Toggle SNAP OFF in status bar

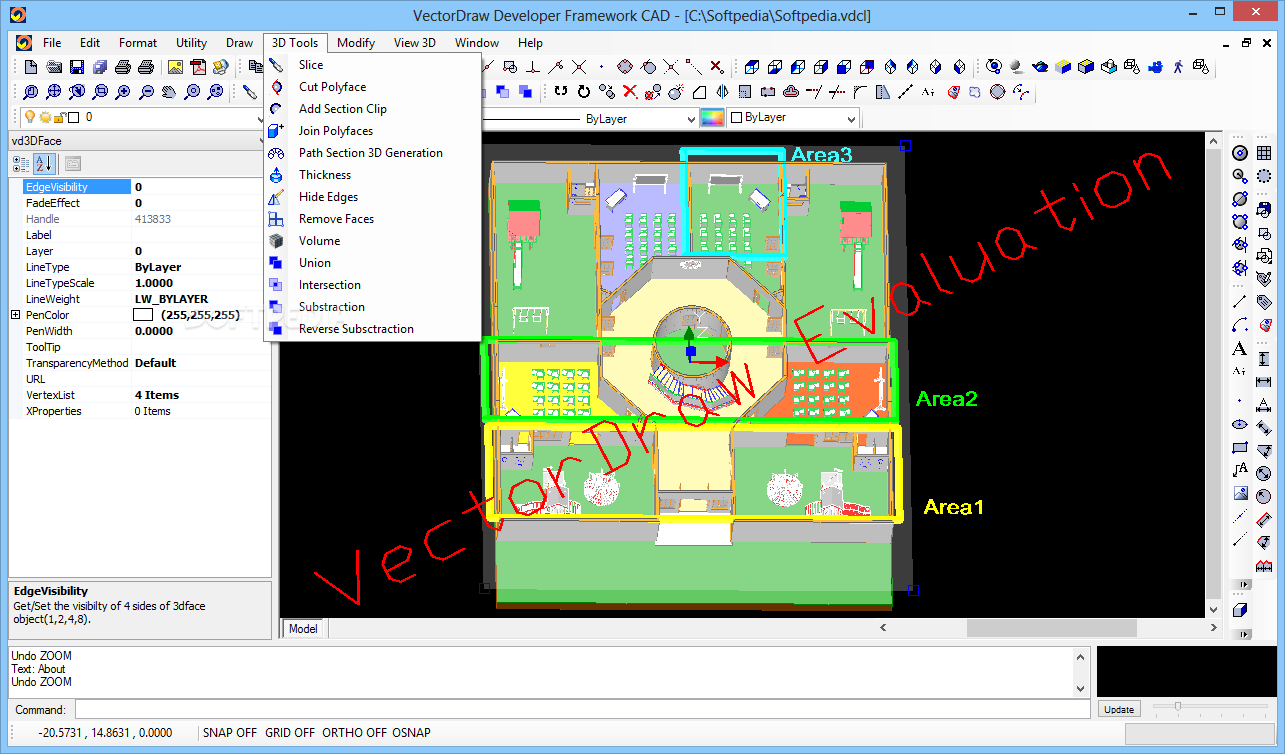click(230, 733)
